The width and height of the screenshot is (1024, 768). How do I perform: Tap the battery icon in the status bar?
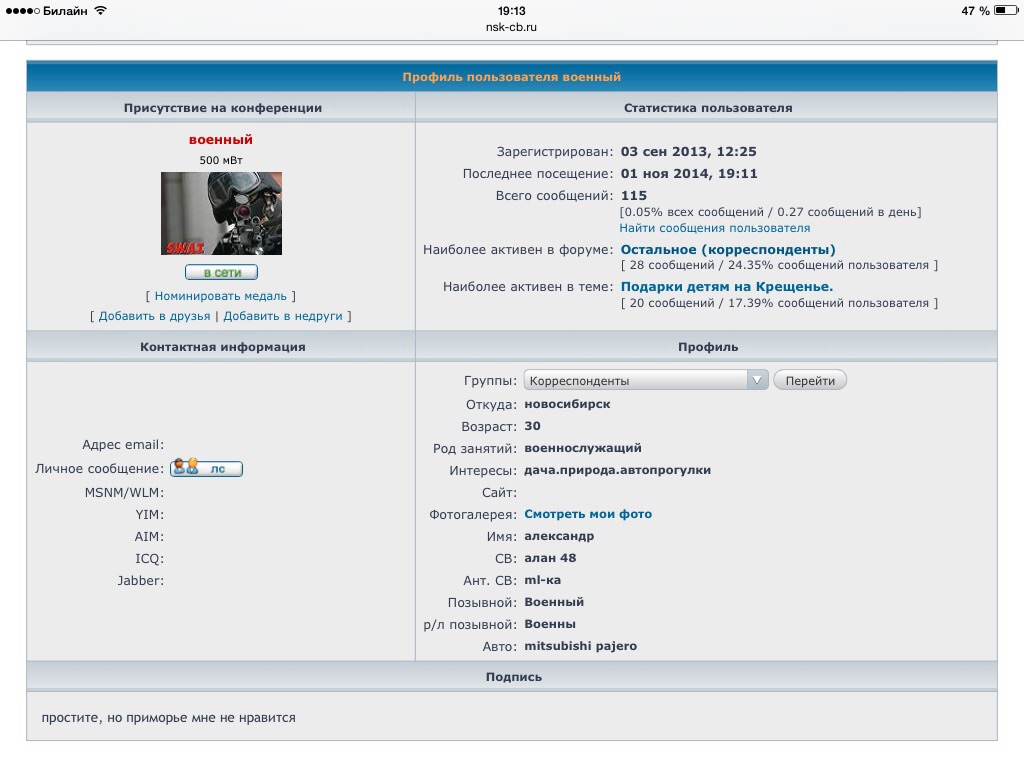[x=1005, y=11]
